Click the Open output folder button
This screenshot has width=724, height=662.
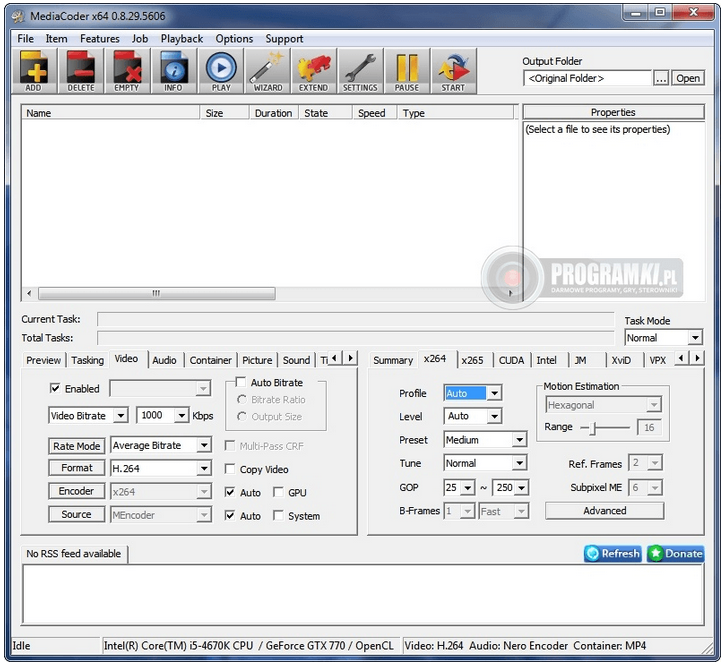[x=688, y=78]
